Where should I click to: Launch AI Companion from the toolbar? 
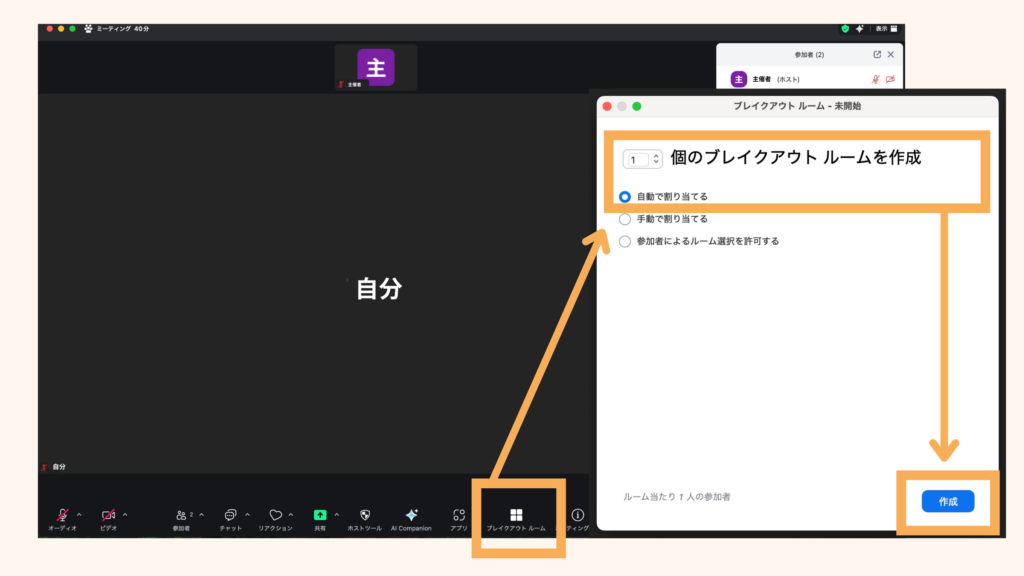(411, 513)
